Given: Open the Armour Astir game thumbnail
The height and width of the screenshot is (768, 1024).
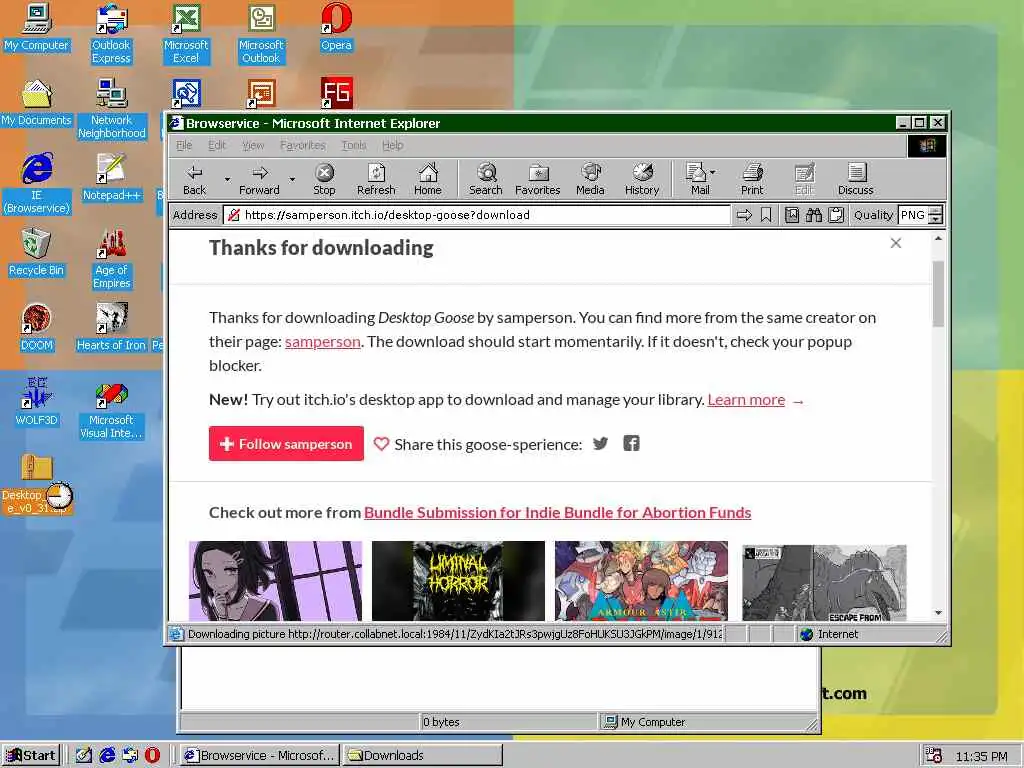Looking at the screenshot, I should click(x=641, y=581).
